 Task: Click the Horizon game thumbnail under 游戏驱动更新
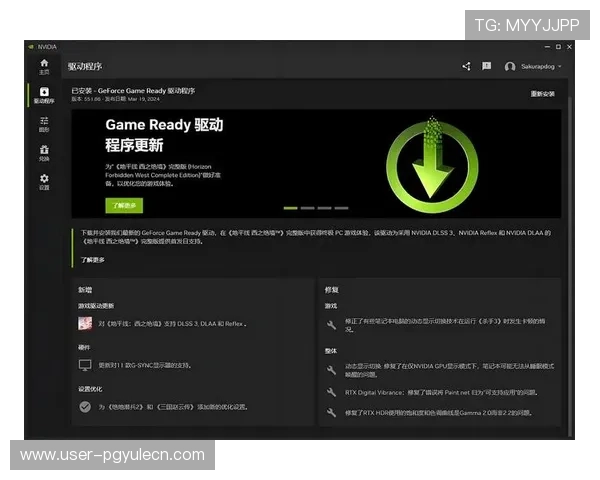85,323
